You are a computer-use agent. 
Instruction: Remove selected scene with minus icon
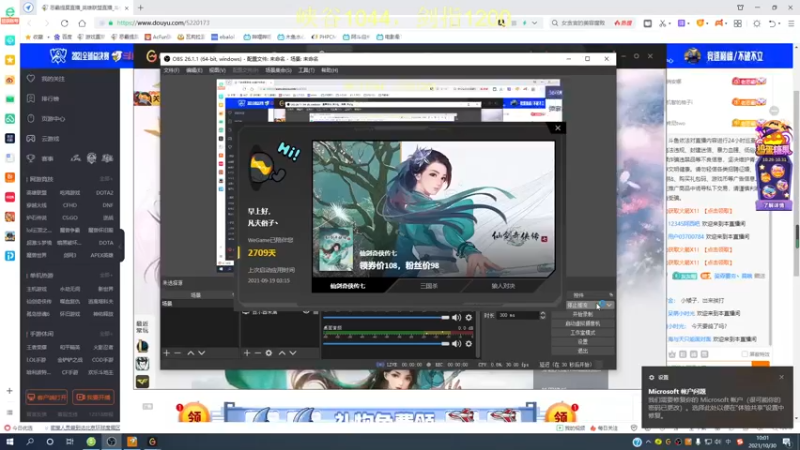point(178,353)
